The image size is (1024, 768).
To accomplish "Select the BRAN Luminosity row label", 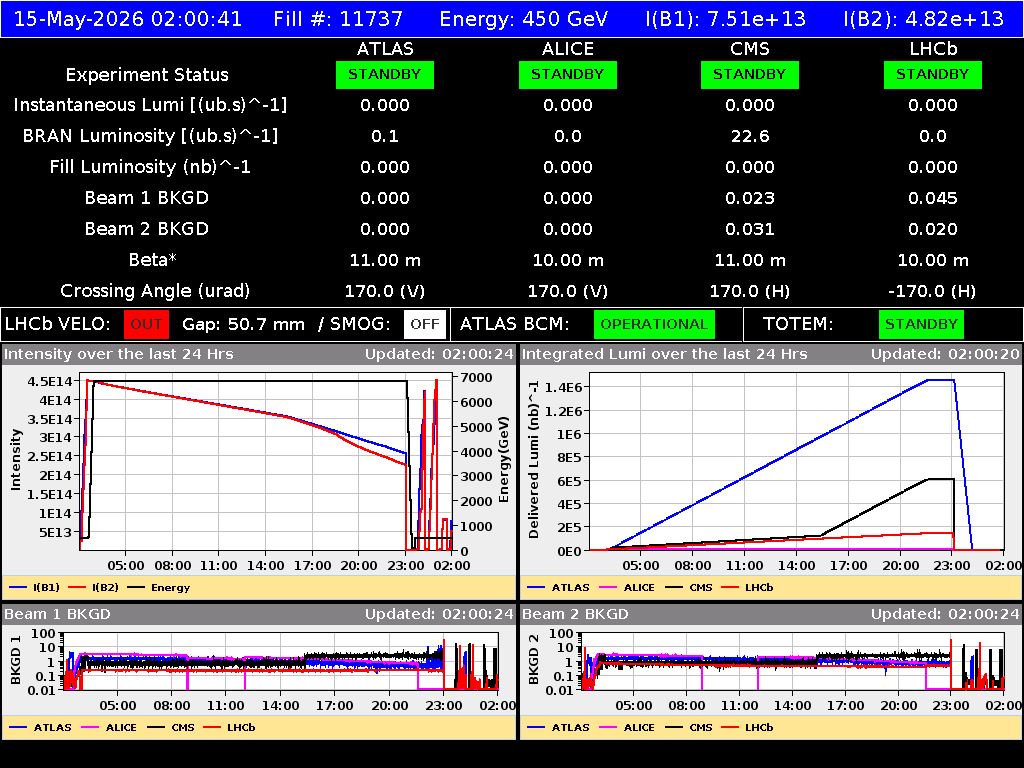I will point(150,136).
